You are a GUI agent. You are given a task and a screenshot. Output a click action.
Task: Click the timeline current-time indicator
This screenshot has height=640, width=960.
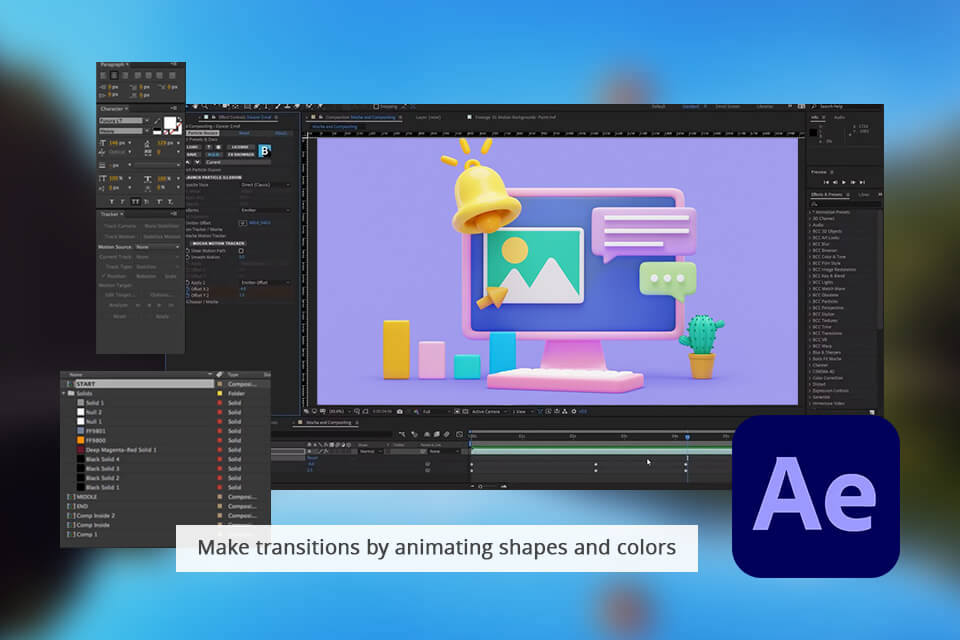(x=688, y=437)
